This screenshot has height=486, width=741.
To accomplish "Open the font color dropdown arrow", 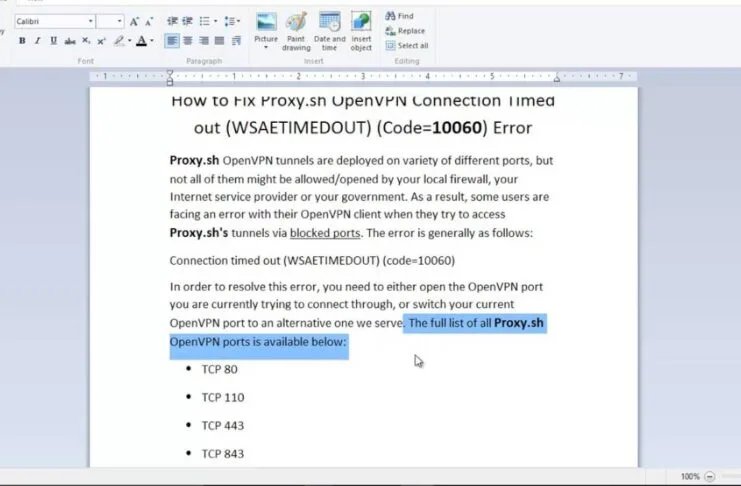I will pos(152,41).
